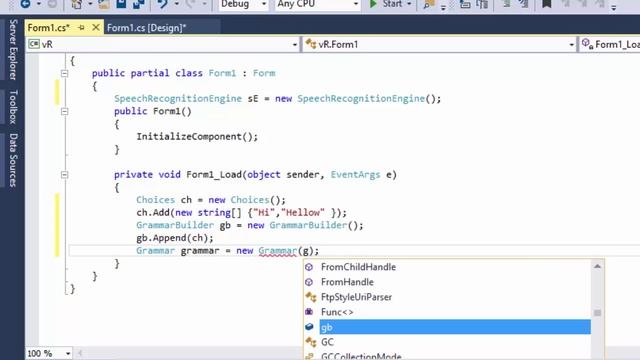Click the GC class icon
The width and height of the screenshot is (640, 360).
point(311,342)
